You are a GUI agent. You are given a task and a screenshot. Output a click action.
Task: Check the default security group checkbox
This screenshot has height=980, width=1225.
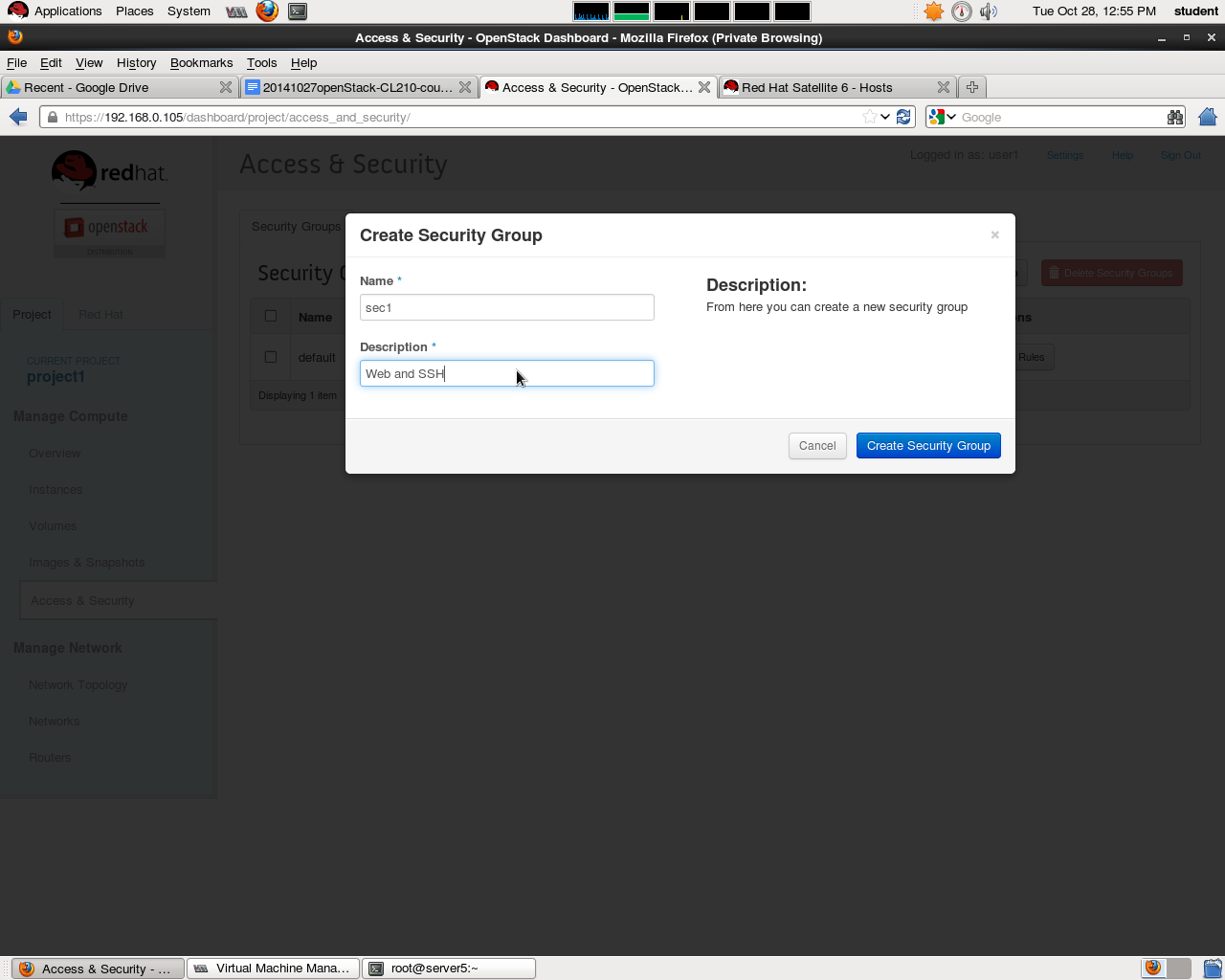pos(271,357)
